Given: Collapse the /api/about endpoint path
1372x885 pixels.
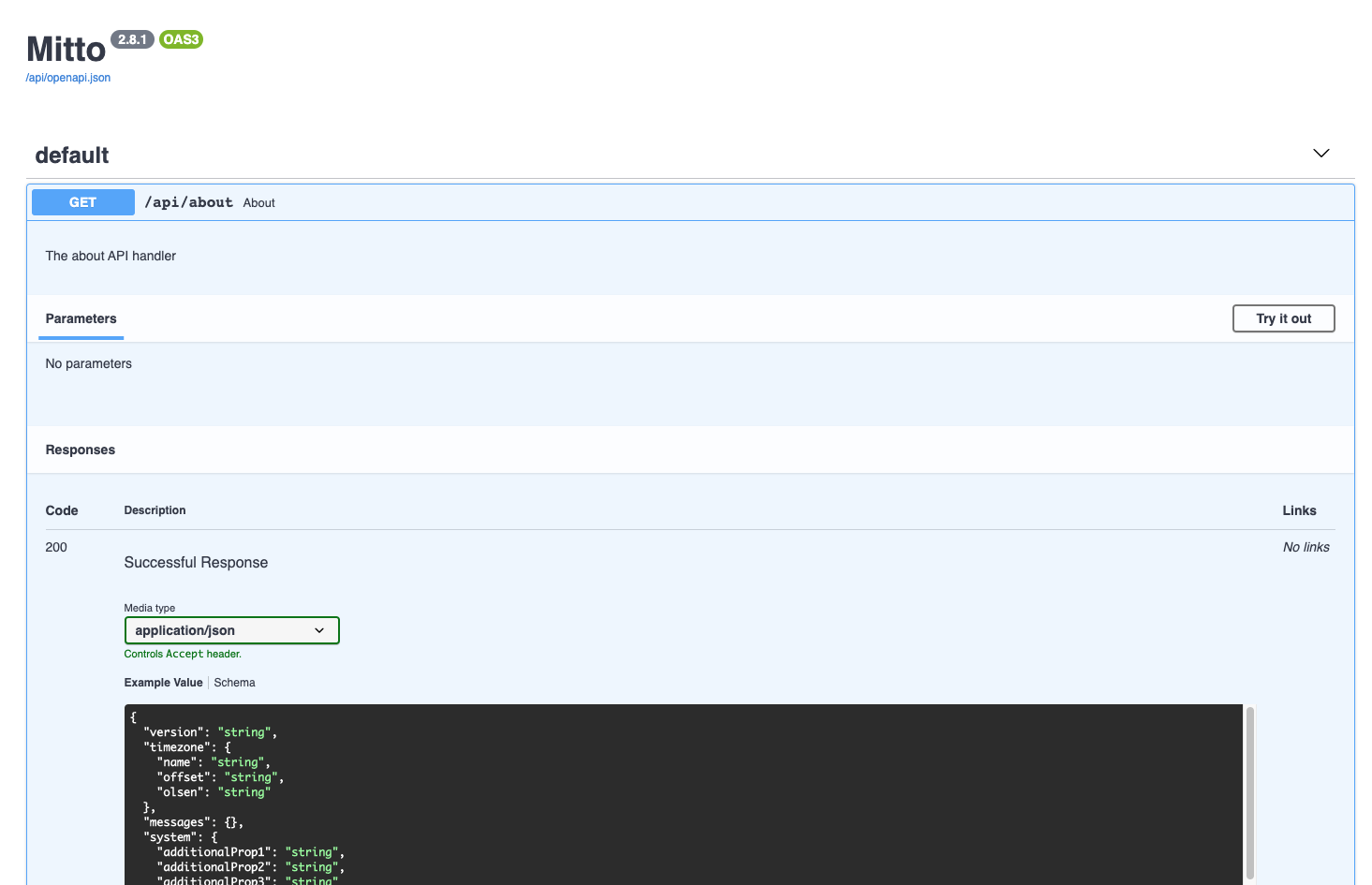Looking at the screenshot, I should (x=188, y=202).
